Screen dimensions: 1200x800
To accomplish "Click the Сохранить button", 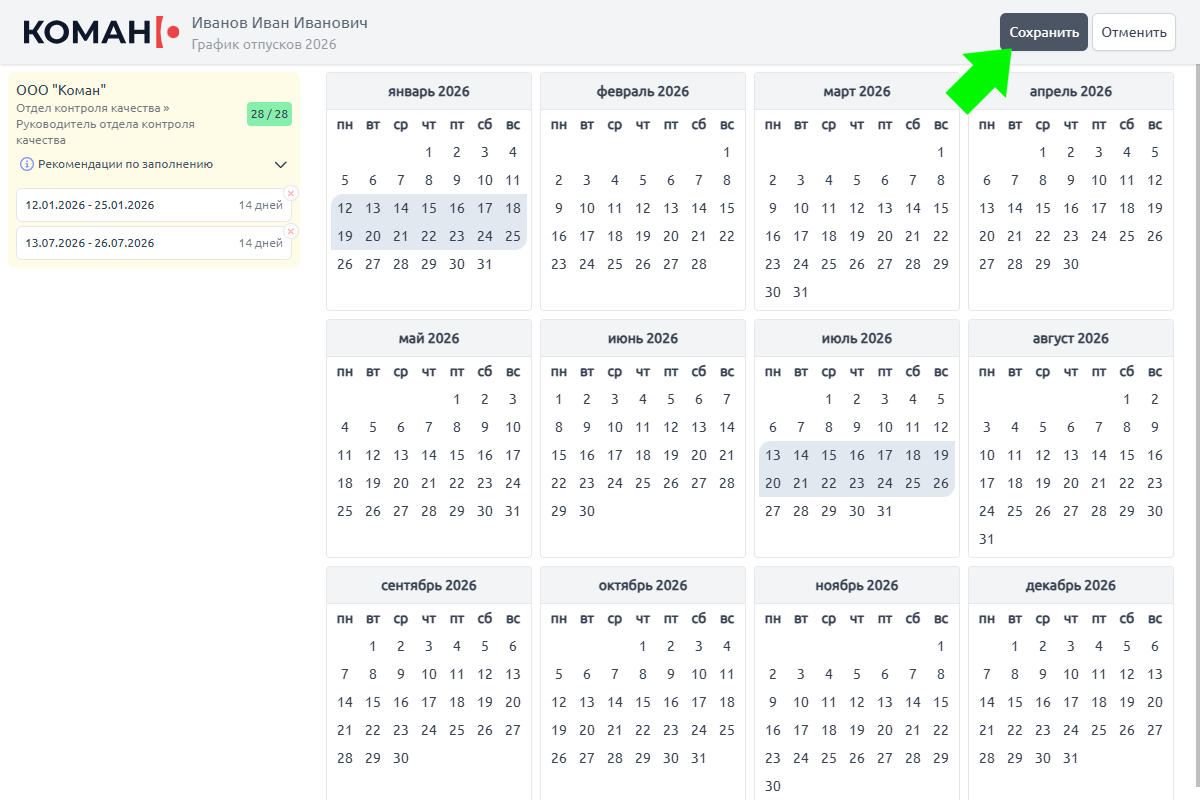I will point(1043,32).
